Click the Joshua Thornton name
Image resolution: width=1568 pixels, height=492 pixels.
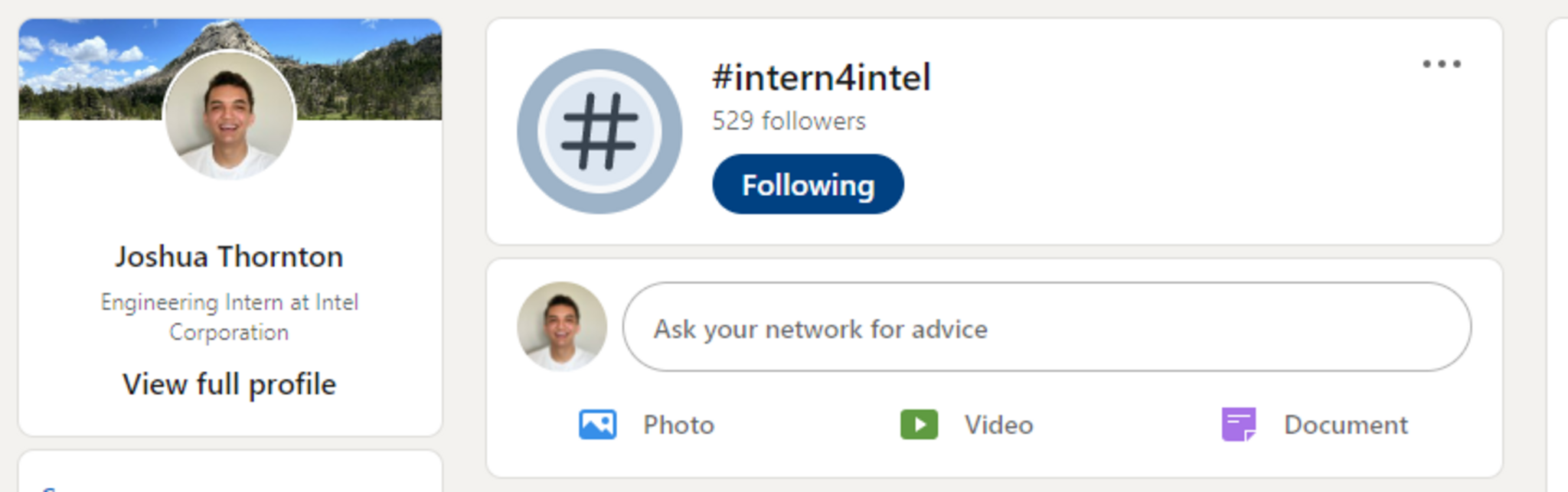click(x=229, y=257)
